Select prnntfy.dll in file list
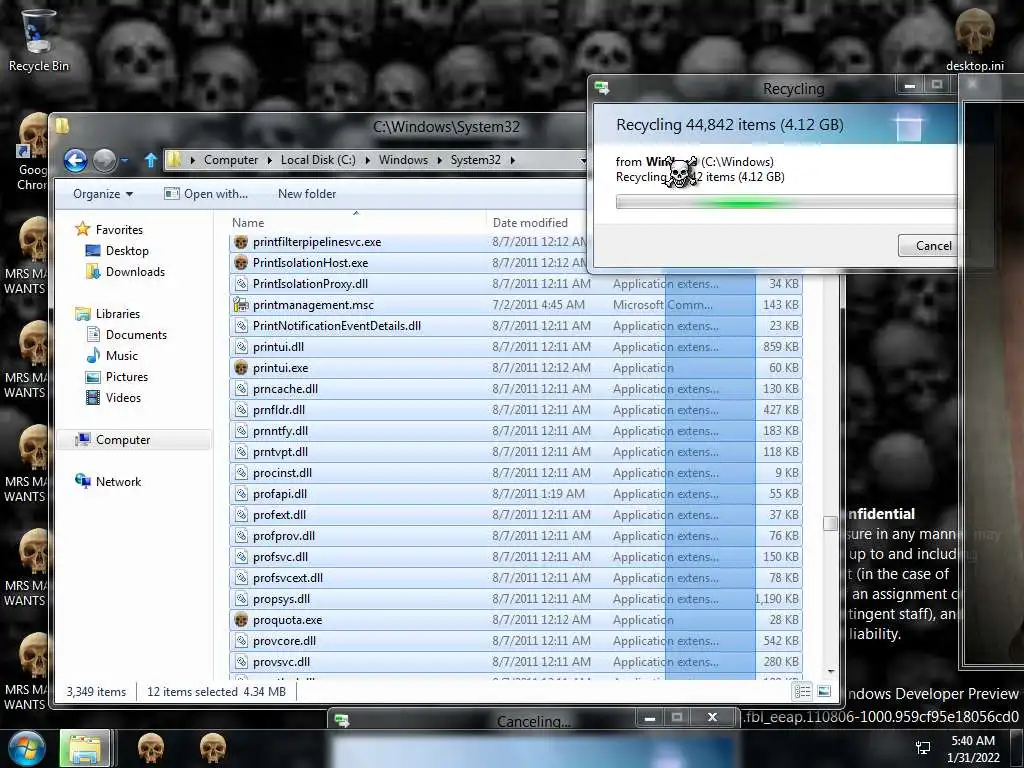Screen dimensions: 1024x768 tap(516, 431)
